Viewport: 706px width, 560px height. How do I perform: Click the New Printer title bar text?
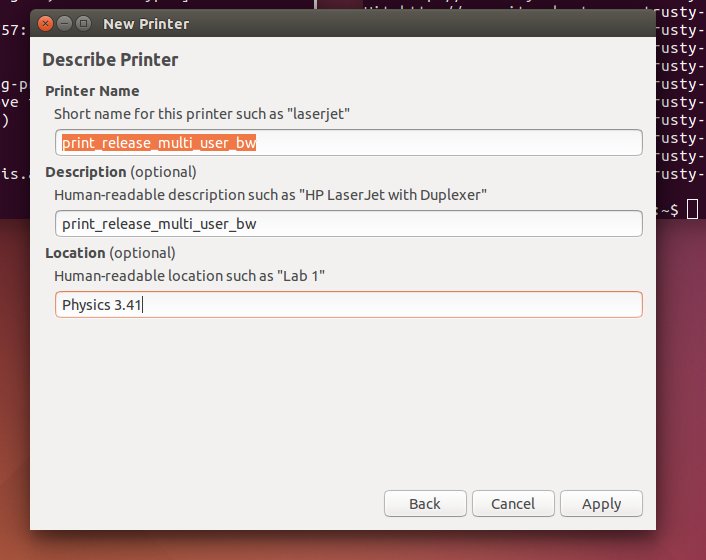tap(146, 23)
